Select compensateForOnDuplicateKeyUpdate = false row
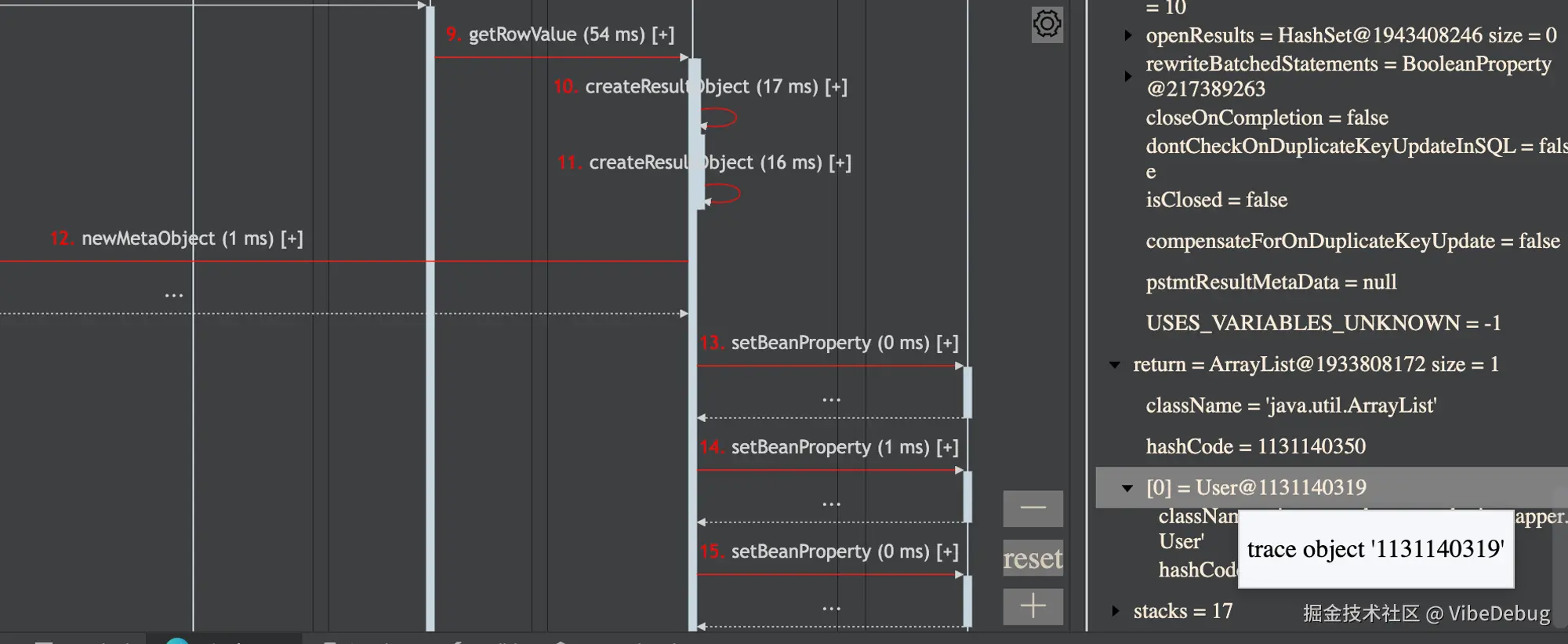This screenshot has width=1568, height=644. coord(1353,241)
